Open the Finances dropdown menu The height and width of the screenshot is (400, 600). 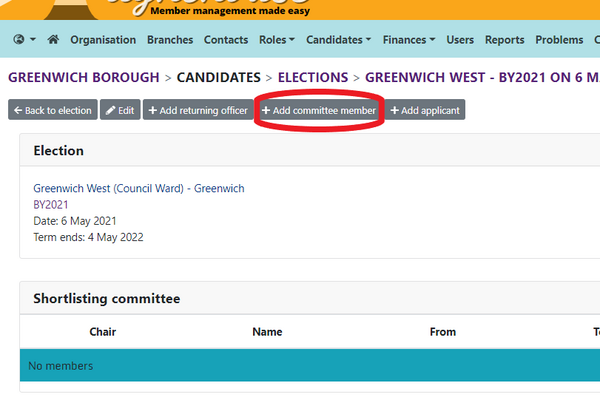click(409, 40)
